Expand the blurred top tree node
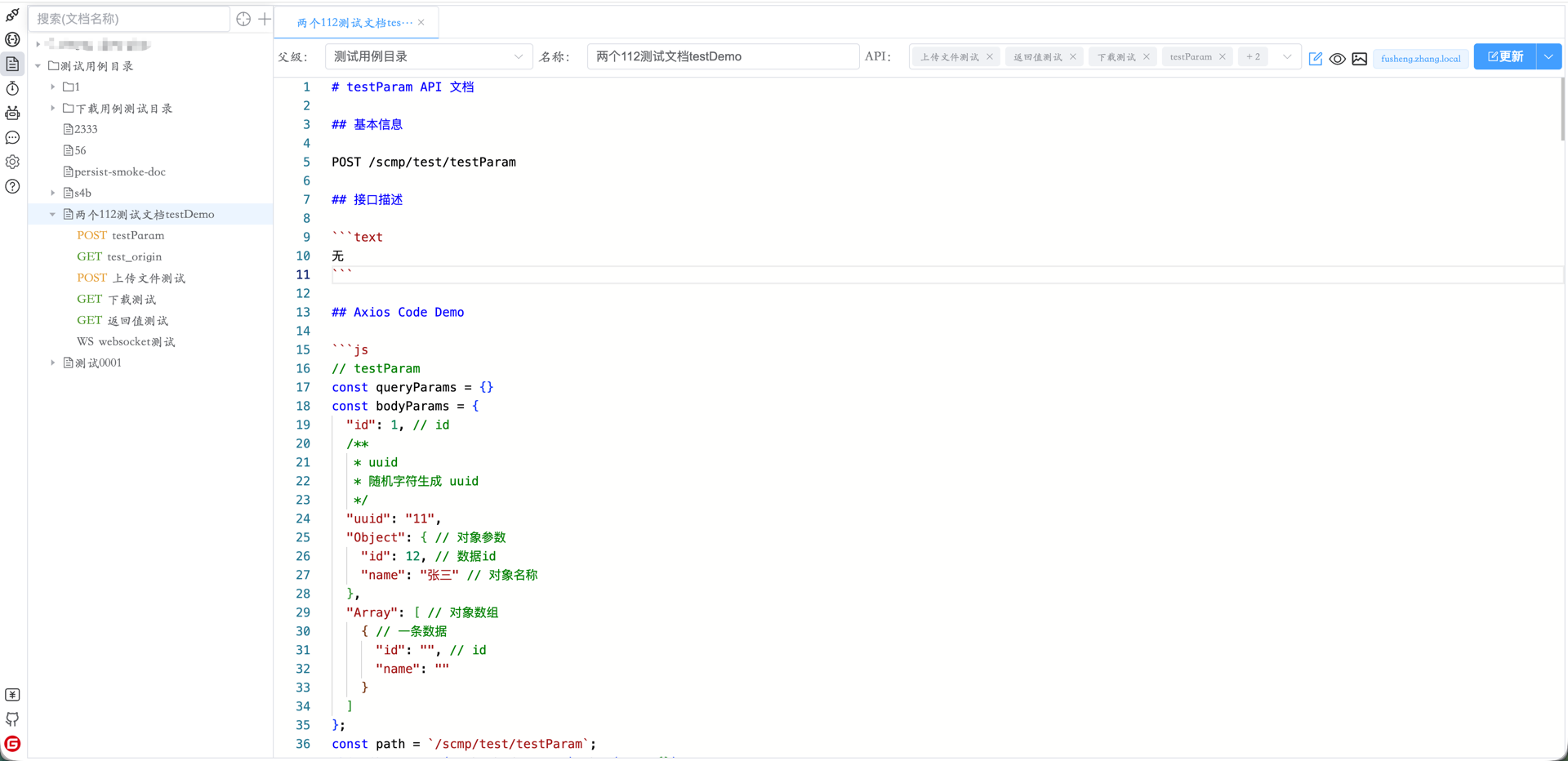 pyautogui.click(x=38, y=44)
